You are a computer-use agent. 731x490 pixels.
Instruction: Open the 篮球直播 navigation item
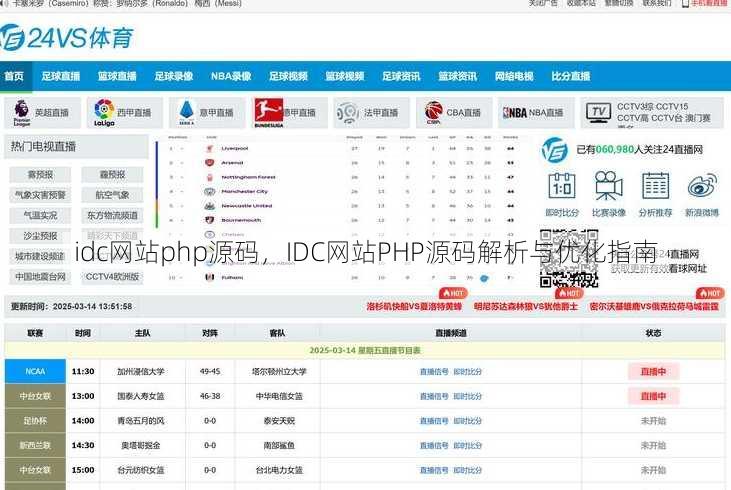117,76
